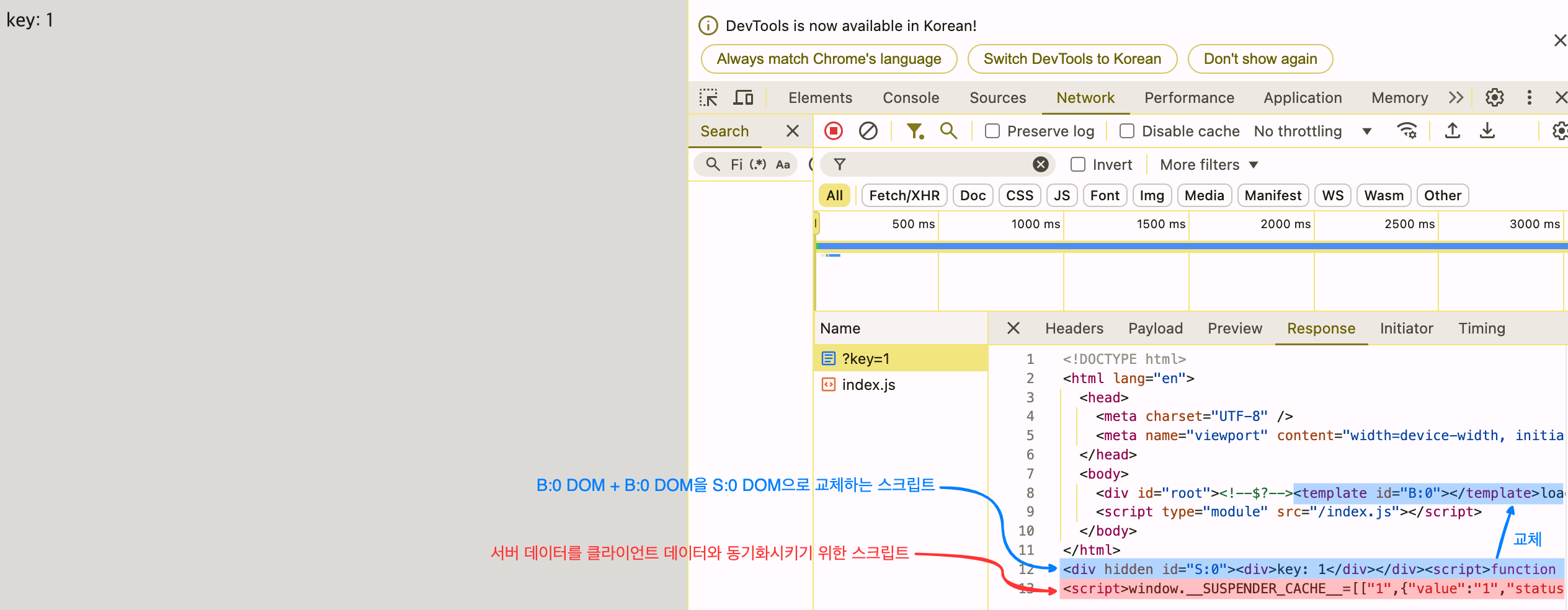Image resolution: width=1568 pixels, height=610 pixels.
Task: Click the ?key=1 document icon
Action: tap(829, 358)
